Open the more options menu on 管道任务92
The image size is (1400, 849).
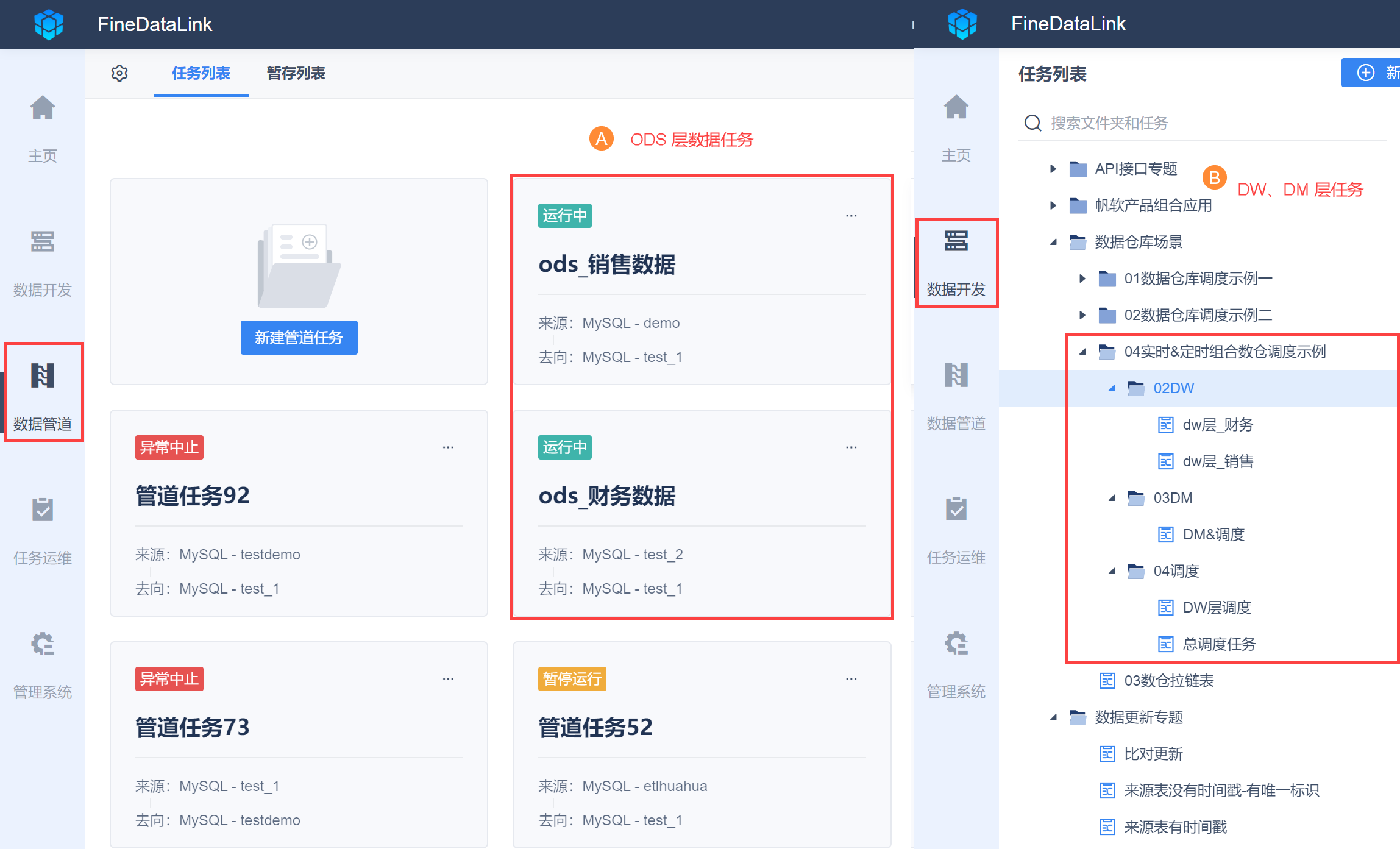(x=448, y=447)
